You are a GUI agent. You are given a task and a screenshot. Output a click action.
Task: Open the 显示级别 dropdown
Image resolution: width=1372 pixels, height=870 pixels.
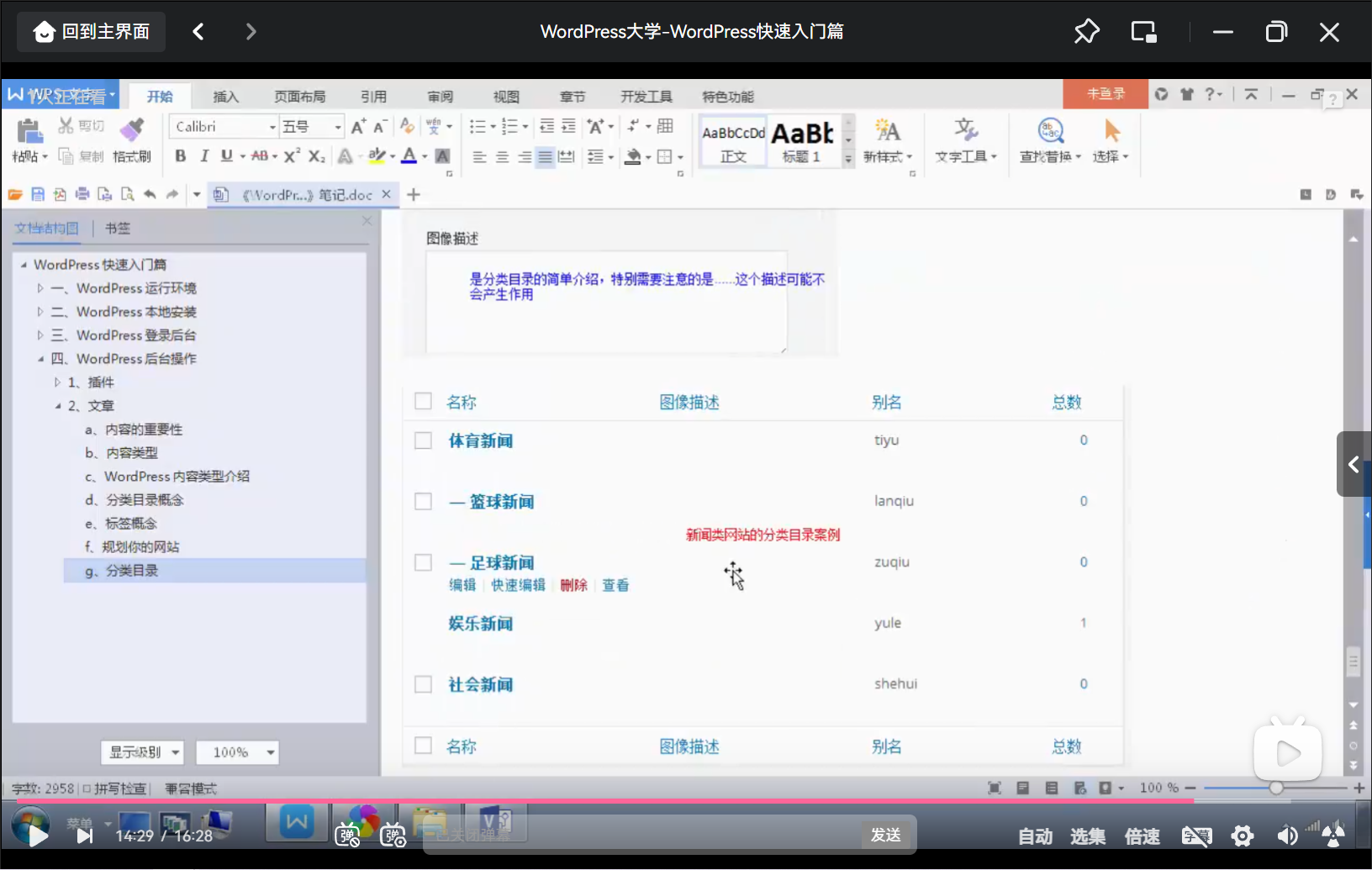pos(142,752)
